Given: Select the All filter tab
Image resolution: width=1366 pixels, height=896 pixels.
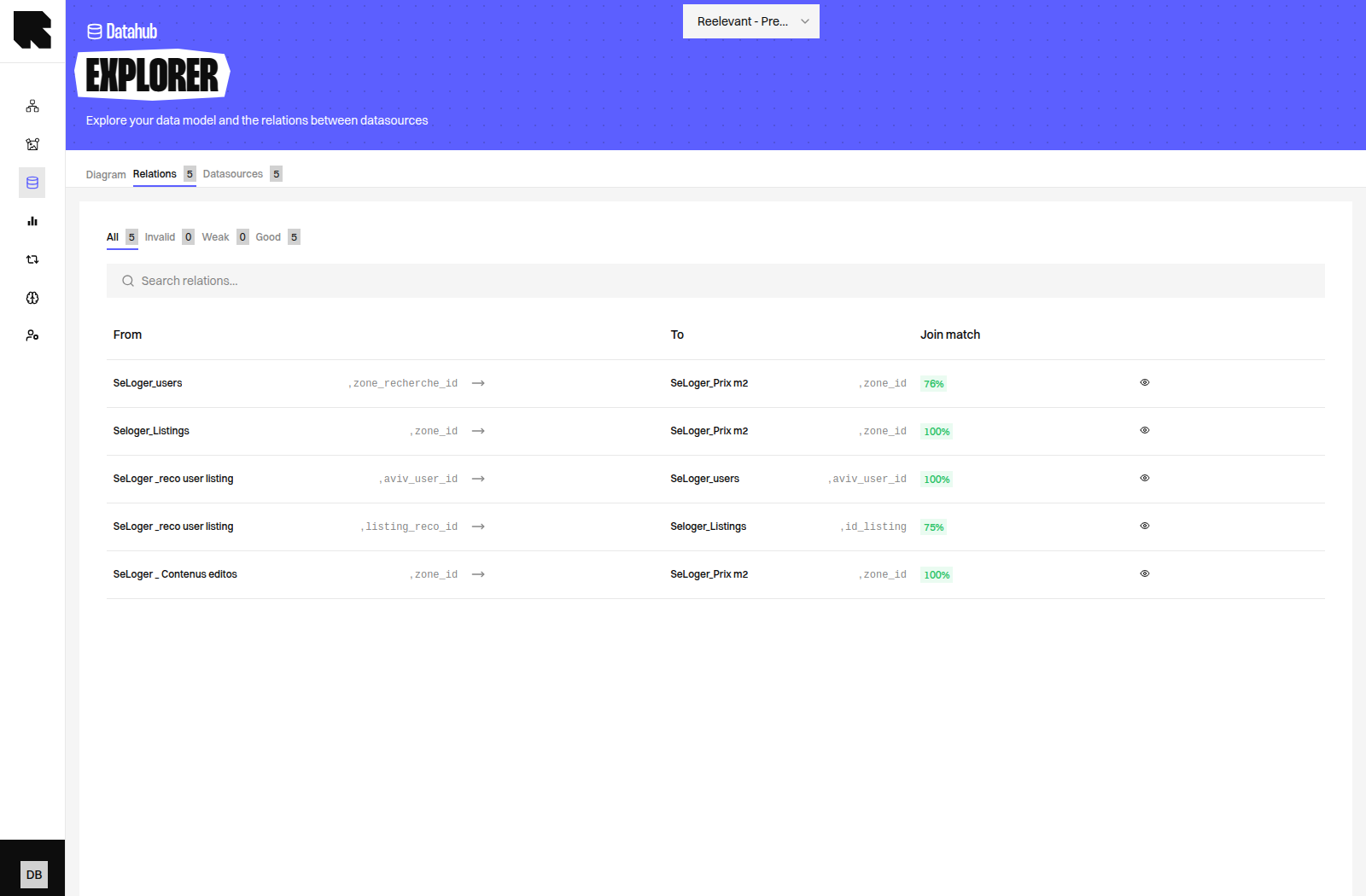Looking at the screenshot, I should click(122, 237).
